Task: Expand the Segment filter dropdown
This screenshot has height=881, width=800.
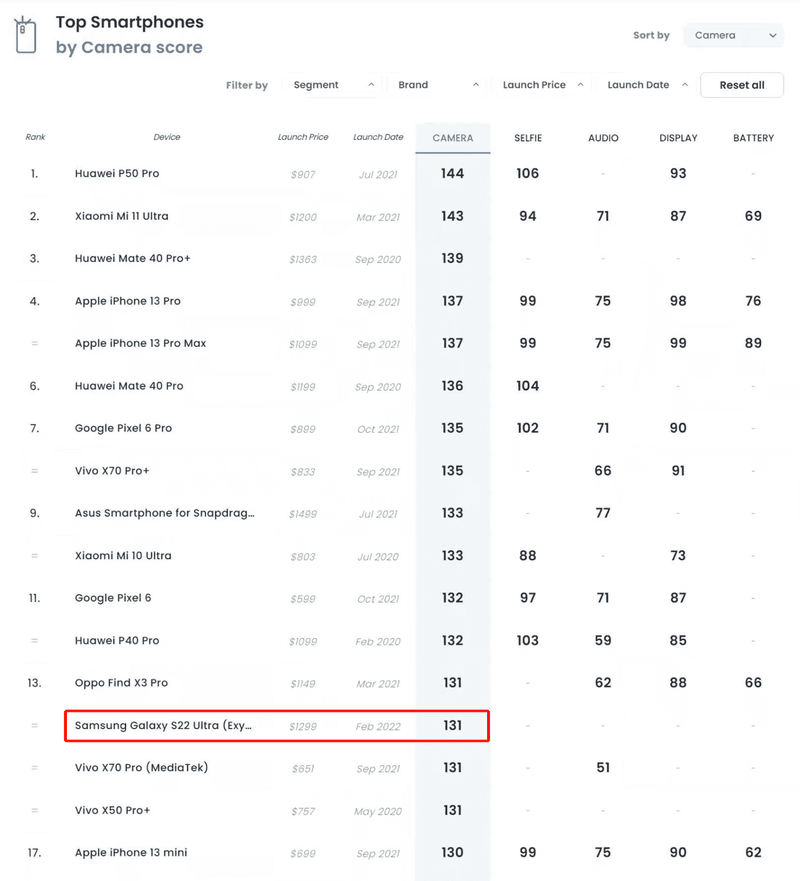Action: coord(330,85)
